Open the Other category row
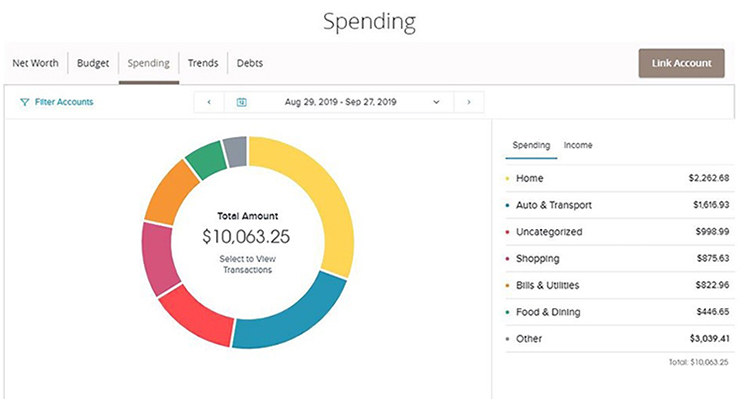The width and height of the screenshot is (741, 399). pyautogui.click(x=620, y=338)
